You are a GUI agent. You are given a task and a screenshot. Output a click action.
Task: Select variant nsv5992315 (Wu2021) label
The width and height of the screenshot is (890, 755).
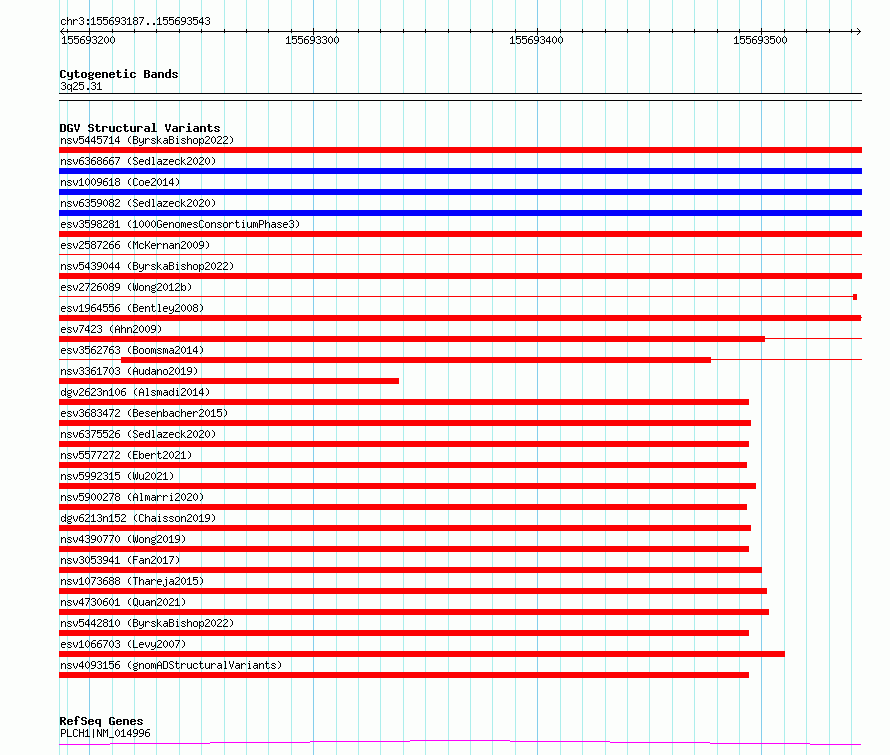click(x=117, y=476)
